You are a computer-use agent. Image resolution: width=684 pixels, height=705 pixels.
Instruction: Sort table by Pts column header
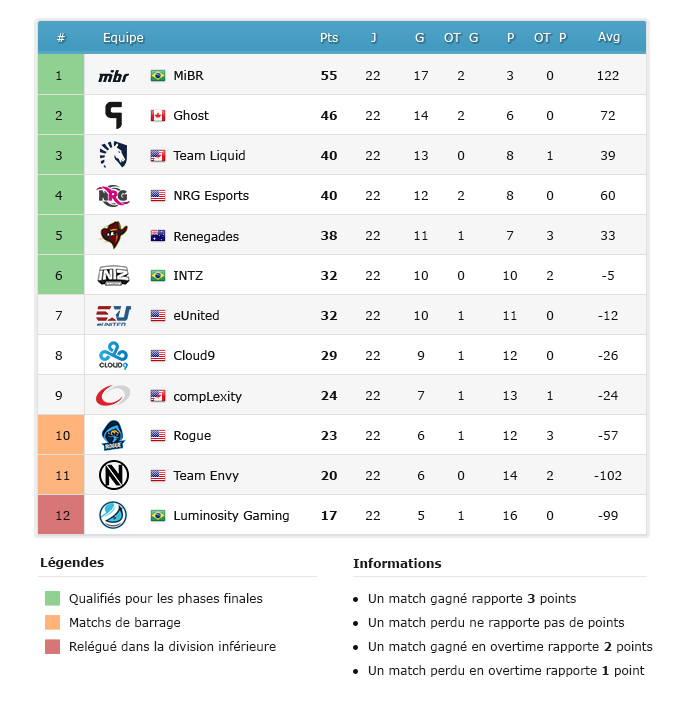pyautogui.click(x=329, y=38)
